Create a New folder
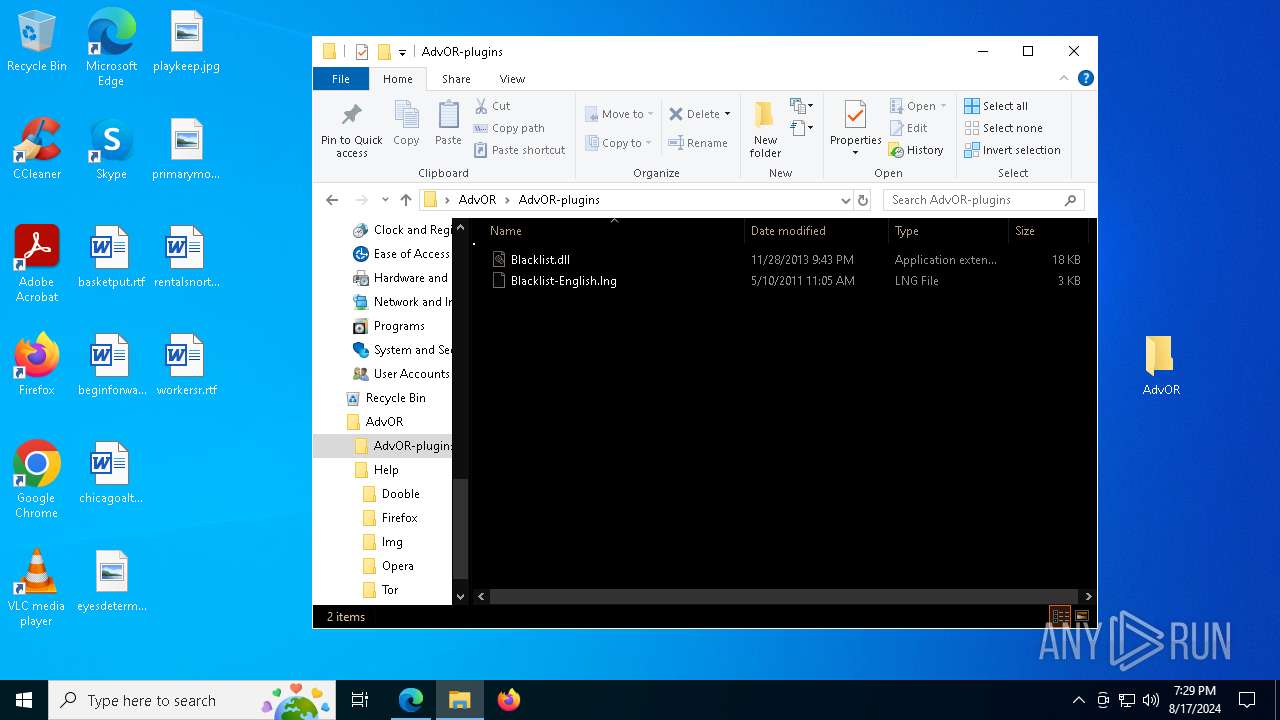This screenshot has width=1280, height=720. click(765, 129)
